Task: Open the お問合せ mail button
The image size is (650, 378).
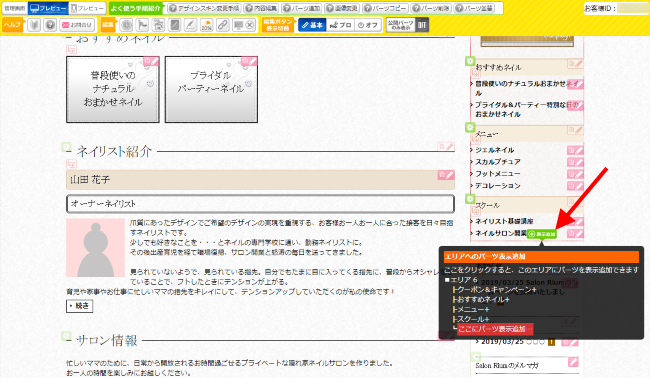Action: 77,25
